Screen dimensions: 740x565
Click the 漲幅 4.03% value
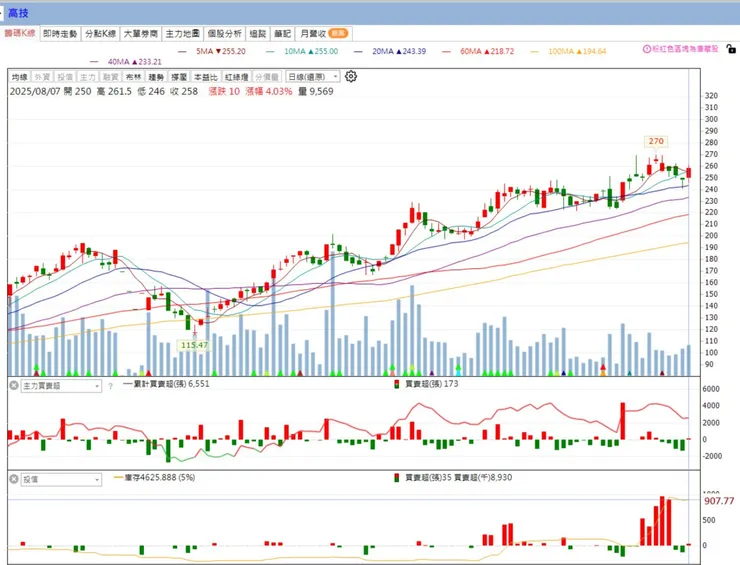click(269, 91)
